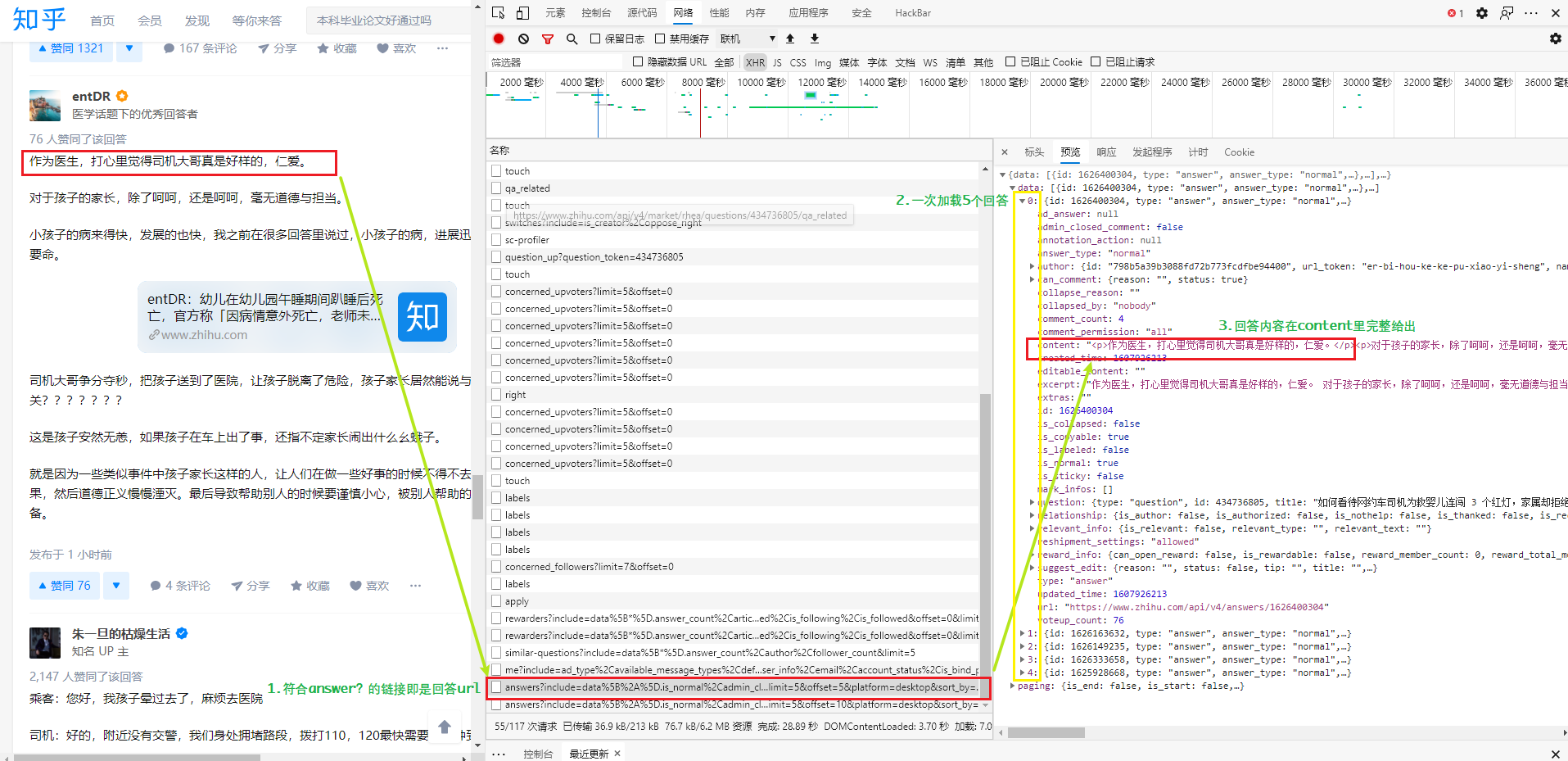Click comment icon with 167 条评论
This screenshot has width=1568, height=761.
tap(169, 48)
